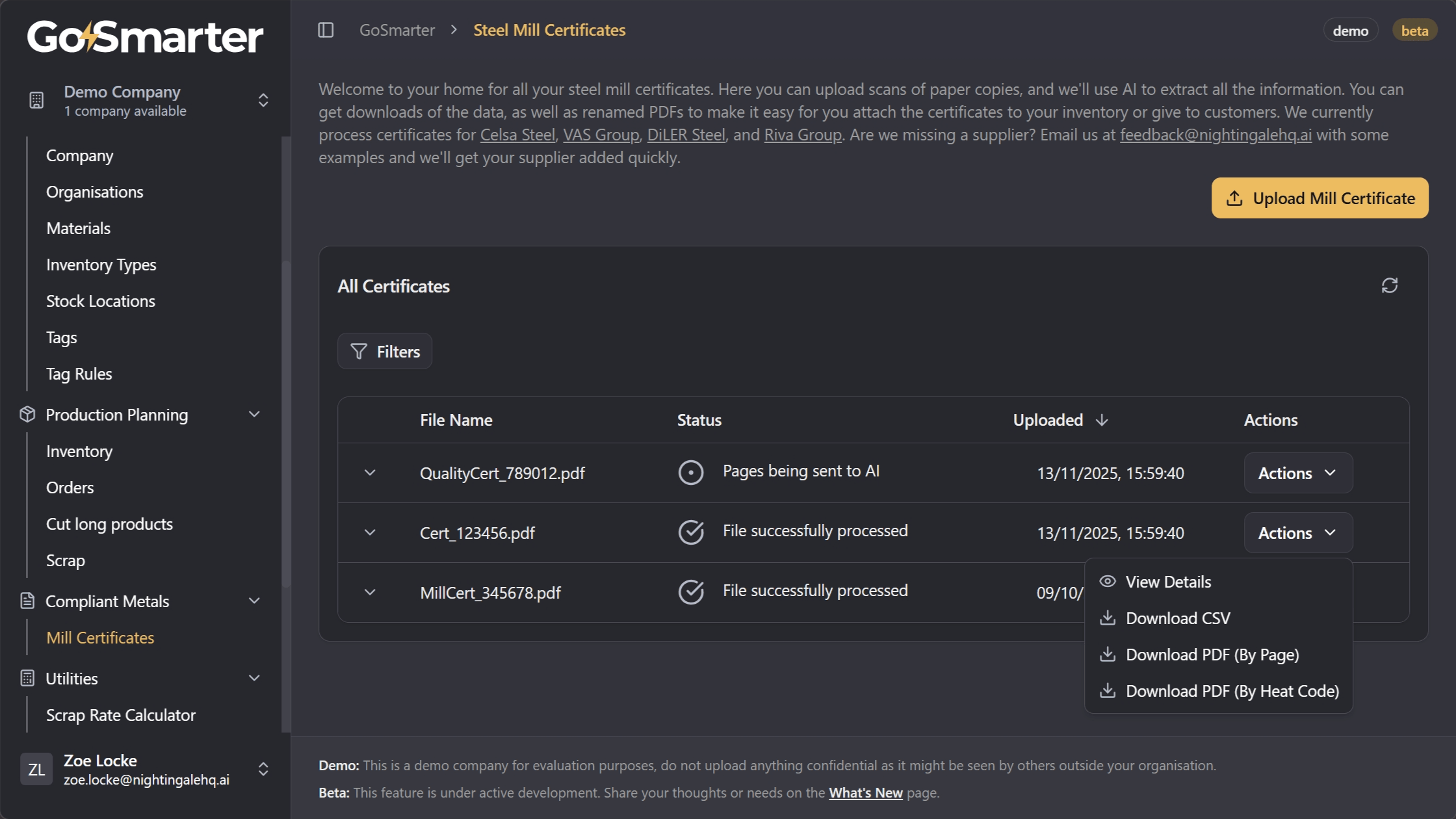Viewport: 1456px width, 819px height.
Task: Click the funnel icon in Filters
Action: (x=359, y=351)
